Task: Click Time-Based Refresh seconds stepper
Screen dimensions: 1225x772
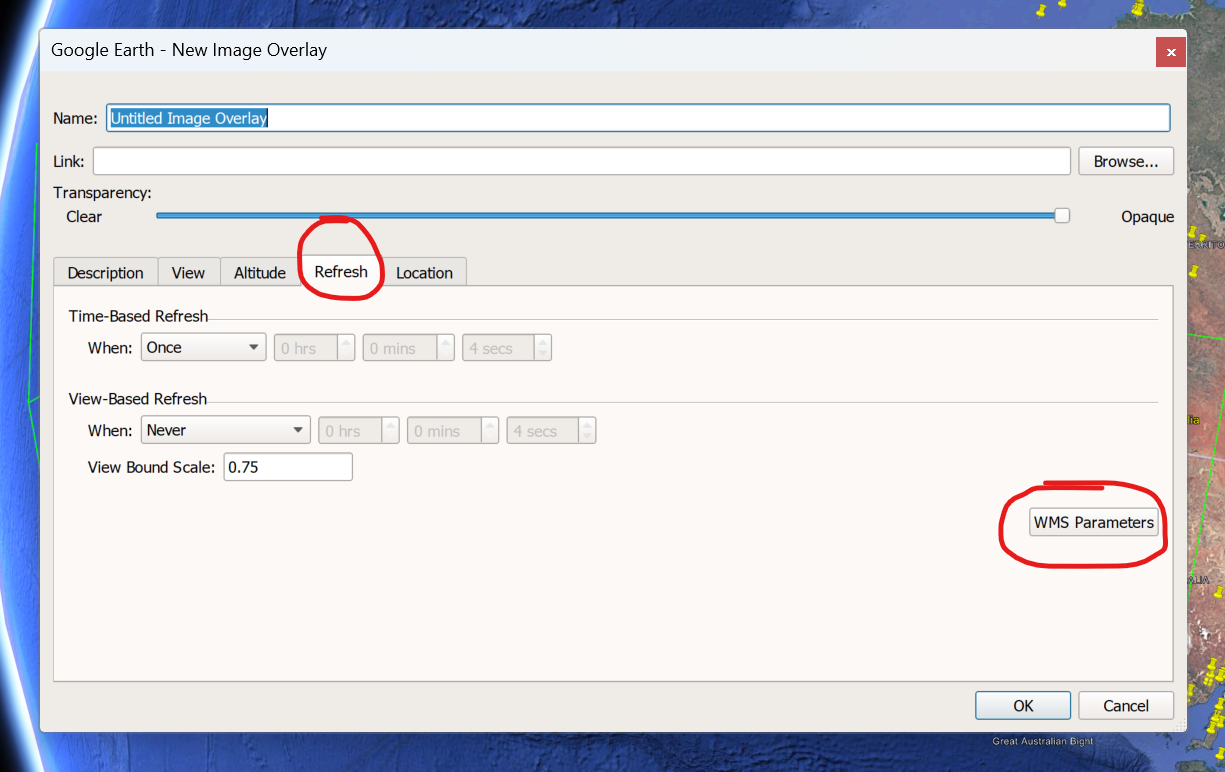Action: coord(507,348)
